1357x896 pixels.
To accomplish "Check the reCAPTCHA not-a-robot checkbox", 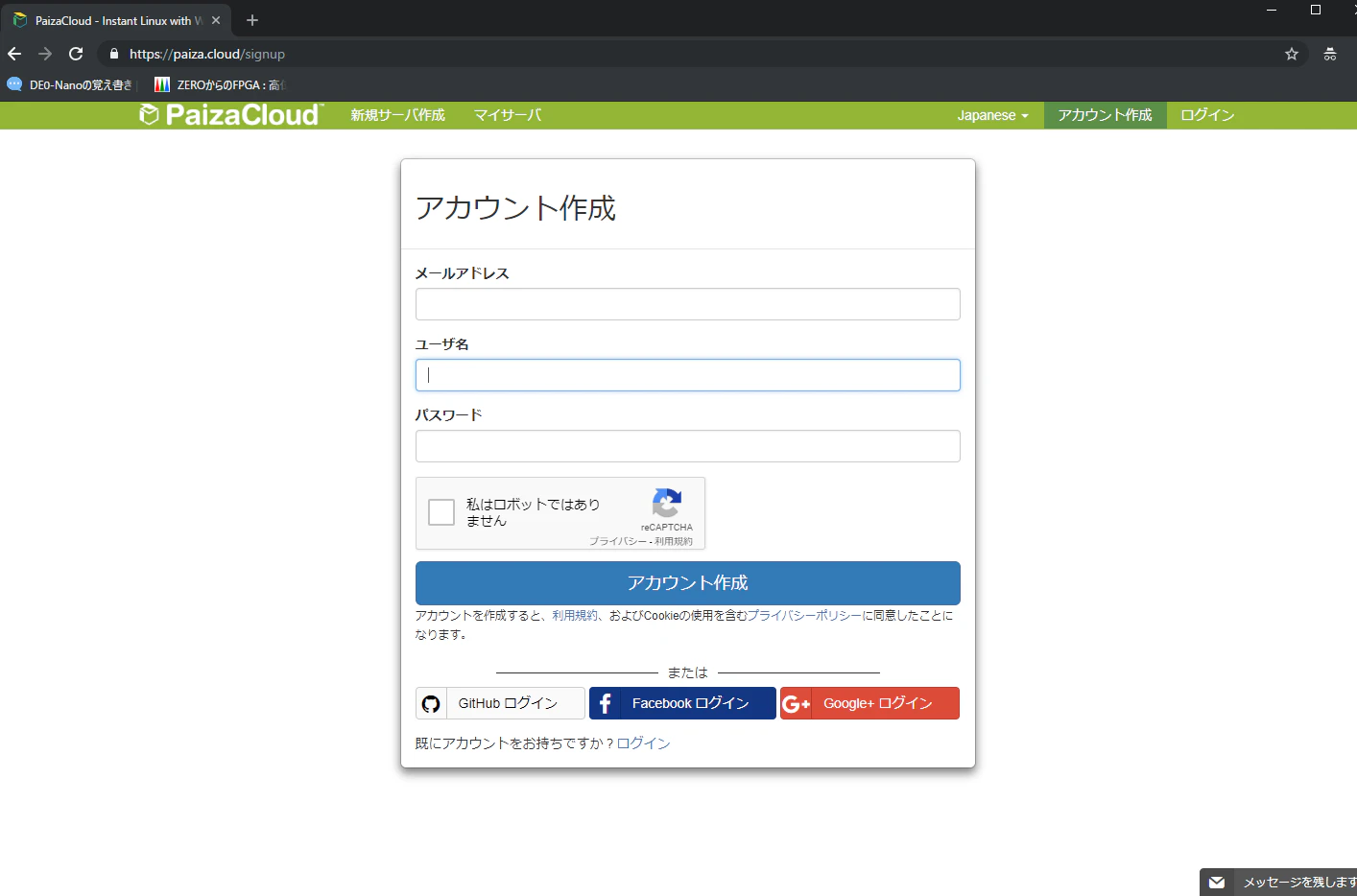I will (441, 512).
